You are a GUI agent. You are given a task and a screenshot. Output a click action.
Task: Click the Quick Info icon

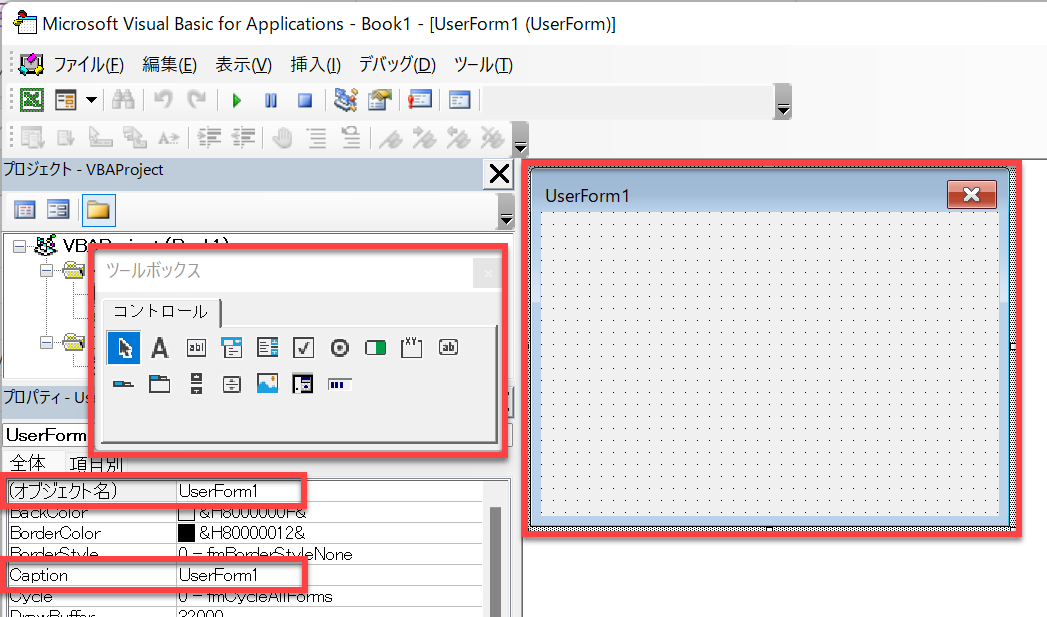100,138
